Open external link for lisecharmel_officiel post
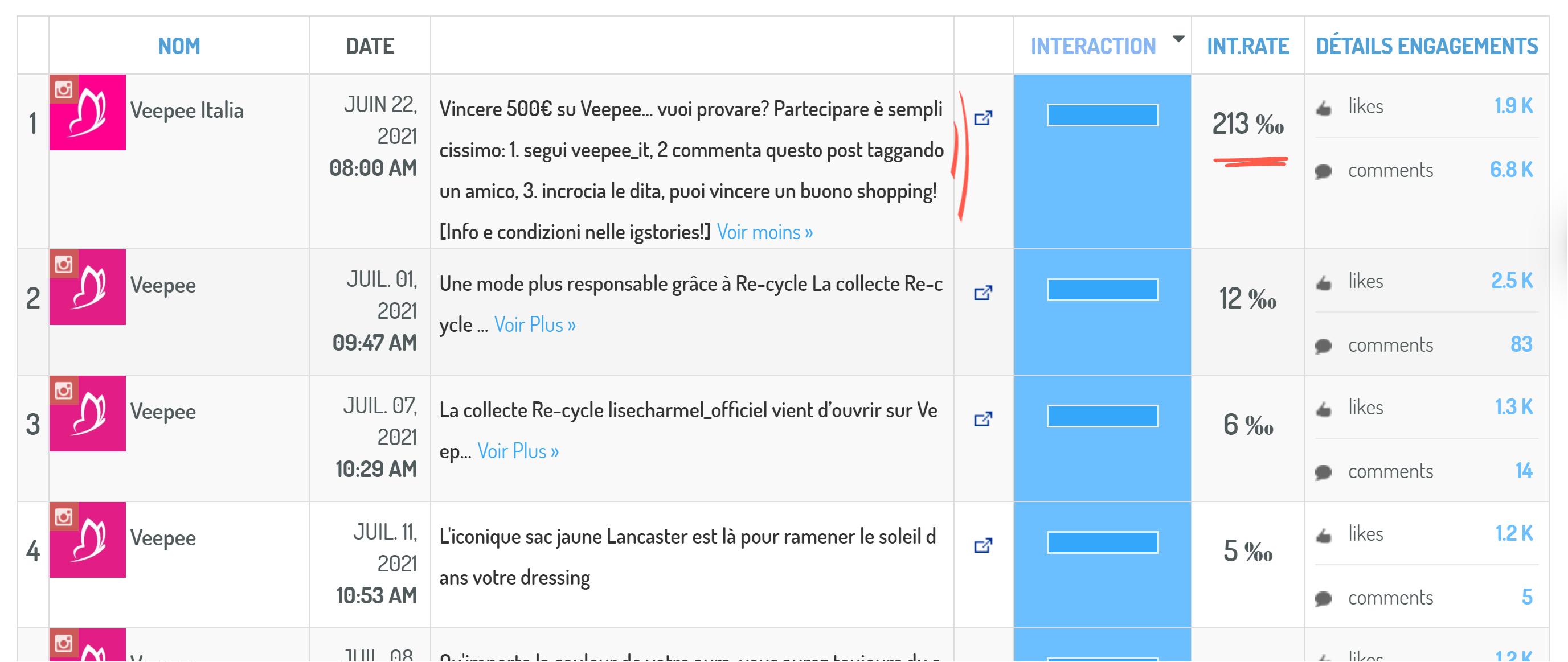Screen dimensions: 1568x662 tap(983, 419)
